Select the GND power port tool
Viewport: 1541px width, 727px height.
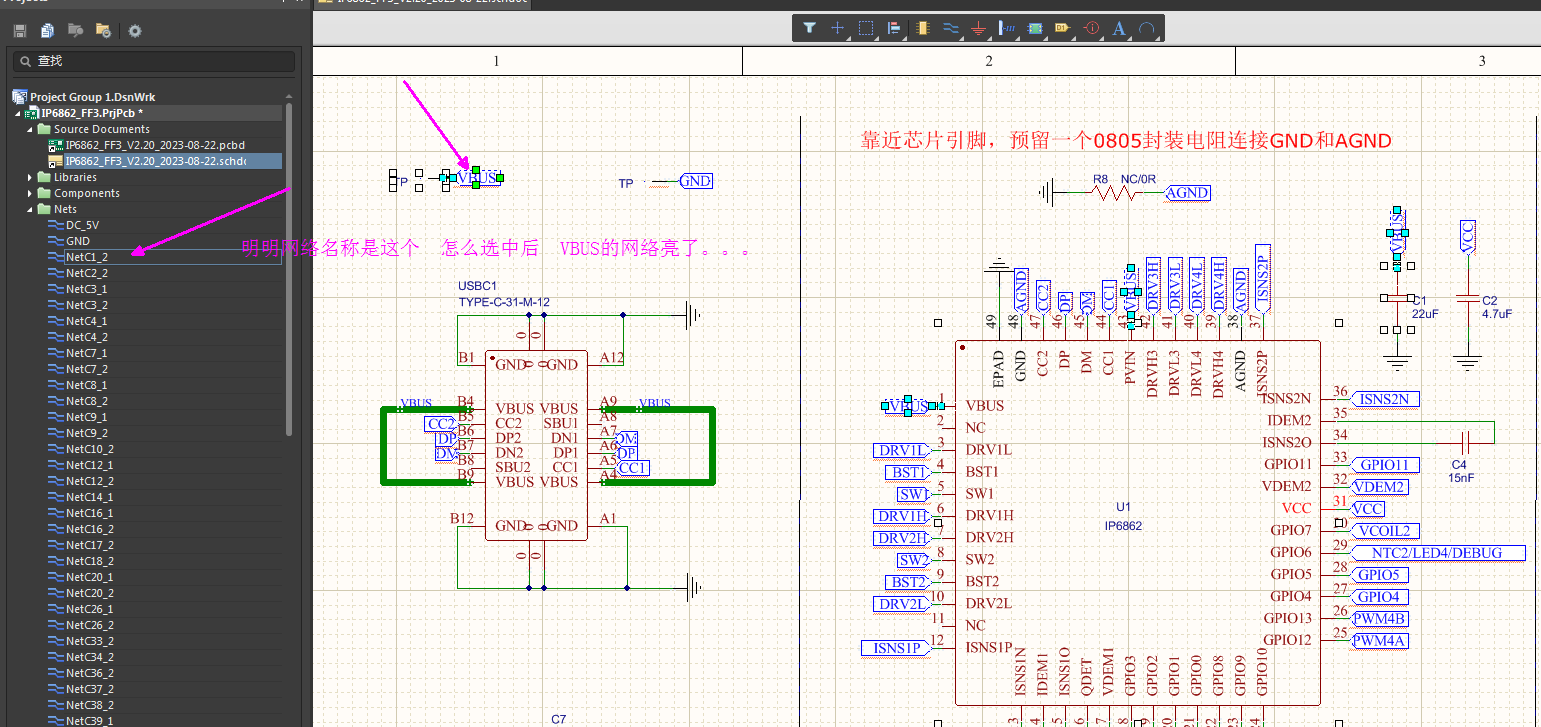point(978,28)
